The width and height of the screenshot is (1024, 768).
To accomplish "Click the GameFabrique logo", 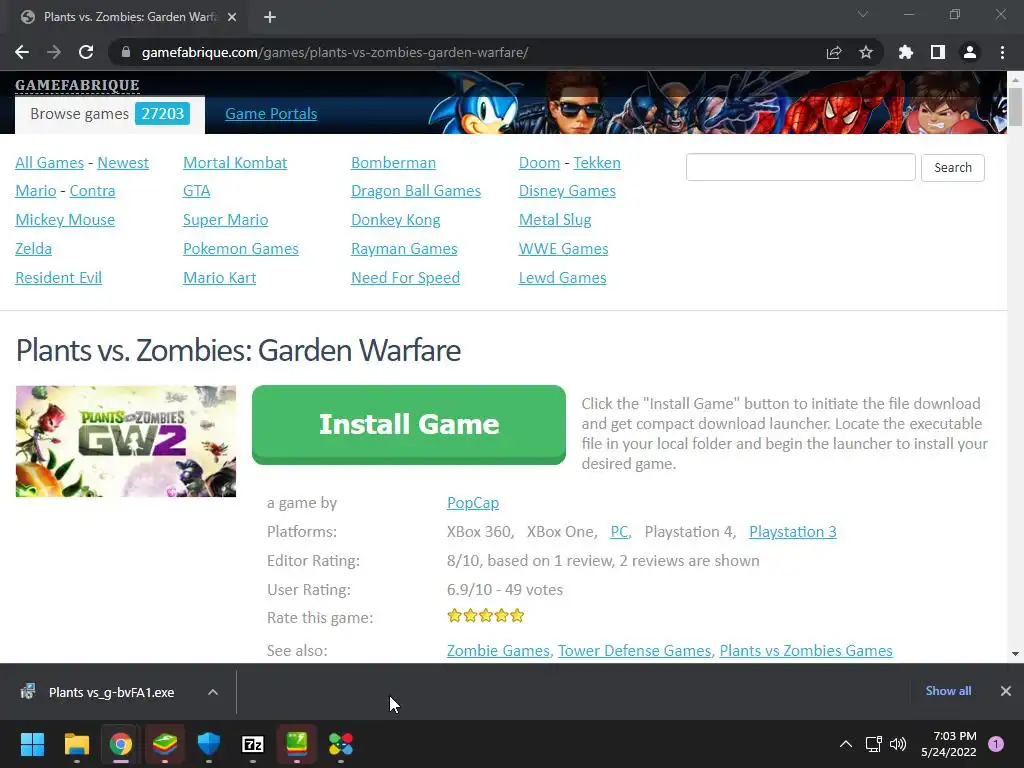I will pos(77,86).
